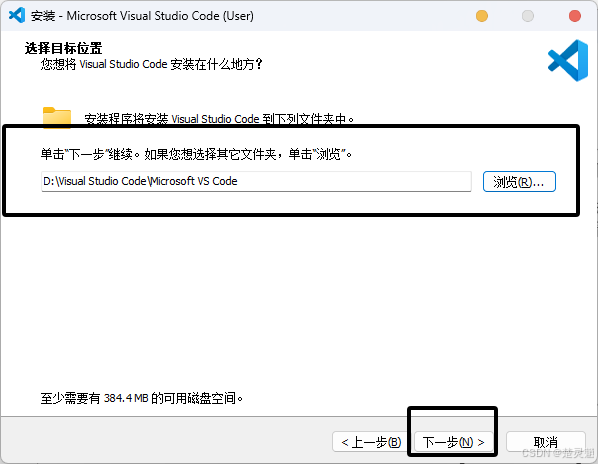Click text 您想将 Visual Studio Code 安装在什么地方
Image resolution: width=598 pixels, height=464 pixels.
pos(151,64)
